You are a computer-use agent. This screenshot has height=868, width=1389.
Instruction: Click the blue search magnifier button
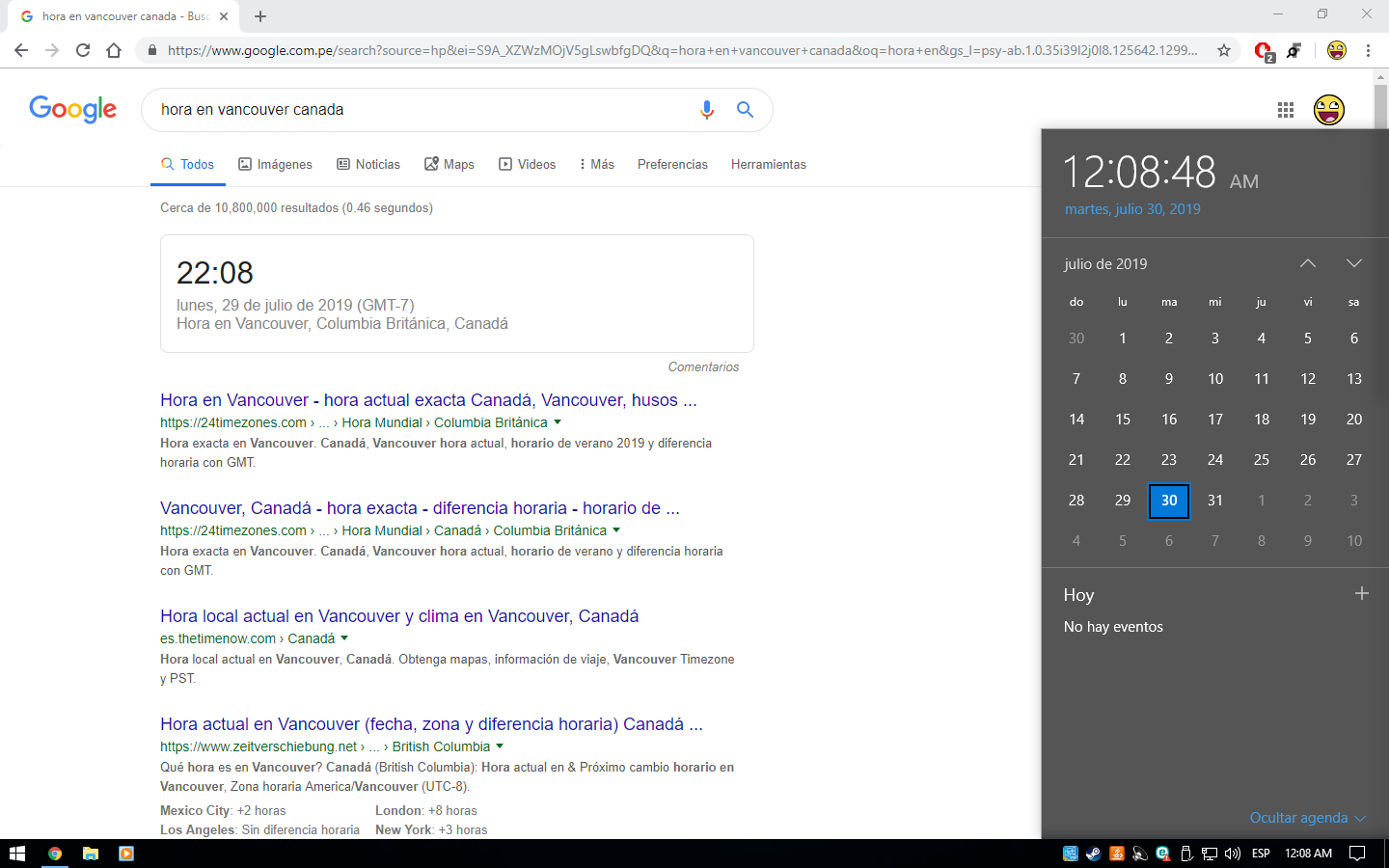tap(745, 110)
